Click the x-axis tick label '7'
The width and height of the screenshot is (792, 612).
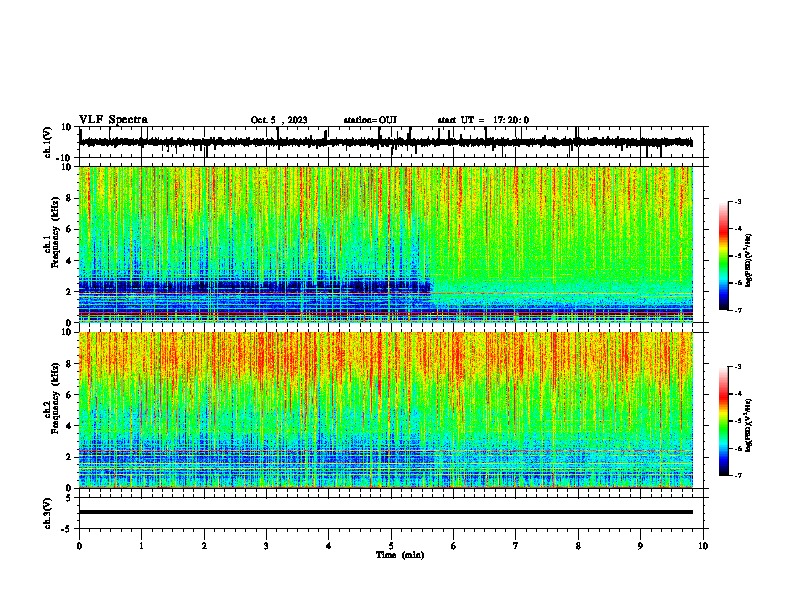click(516, 546)
